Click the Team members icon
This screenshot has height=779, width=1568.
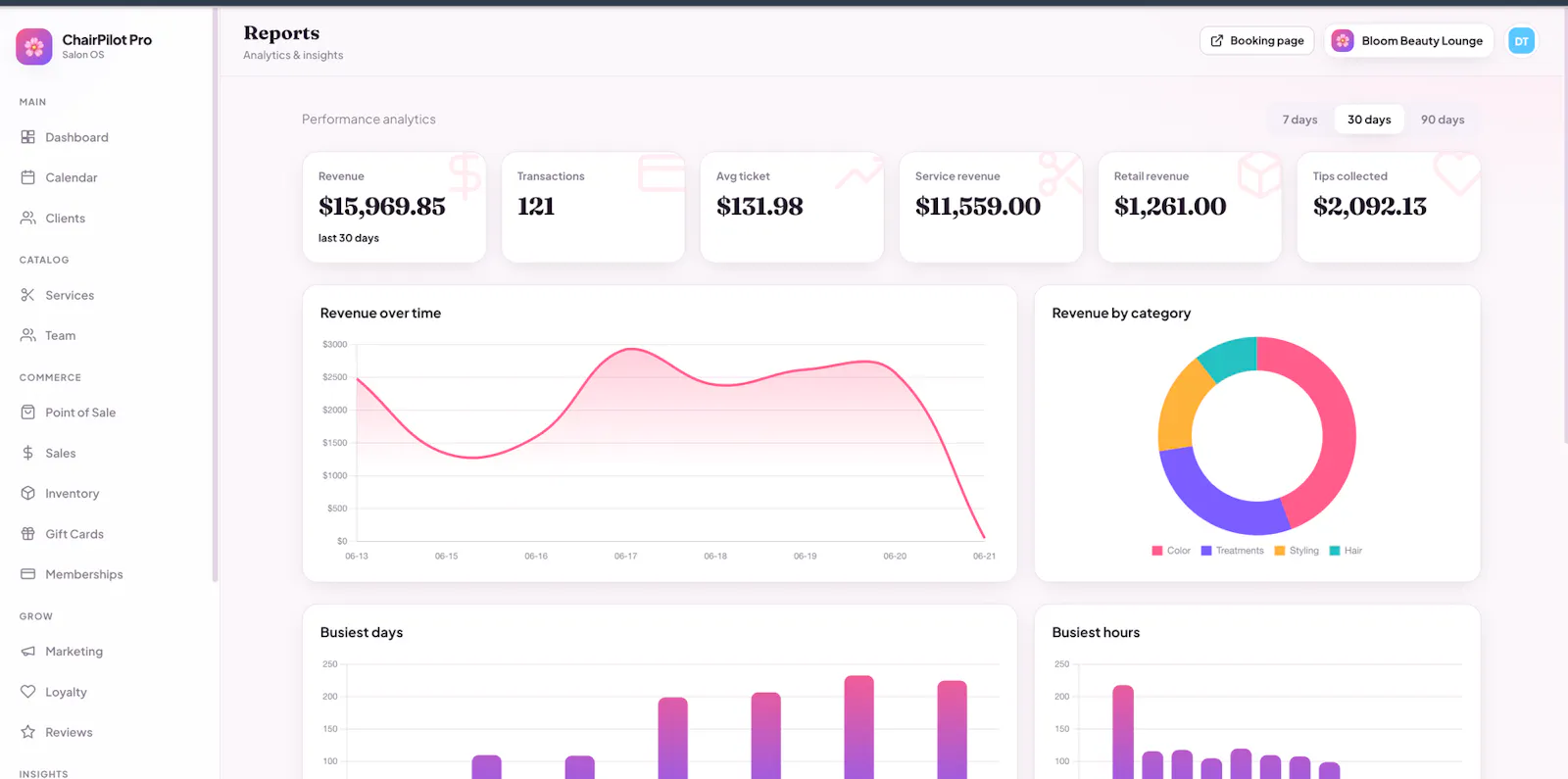[x=28, y=335]
